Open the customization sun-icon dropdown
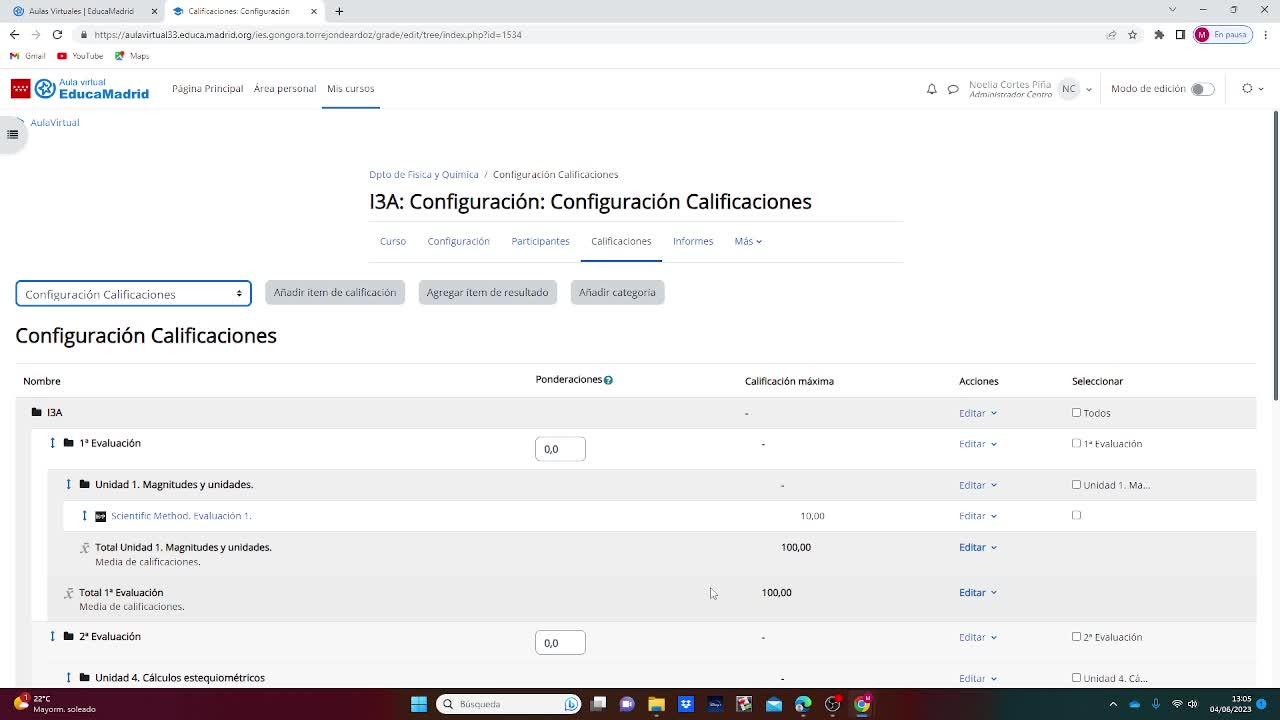The width and height of the screenshot is (1280, 720). [1252, 89]
